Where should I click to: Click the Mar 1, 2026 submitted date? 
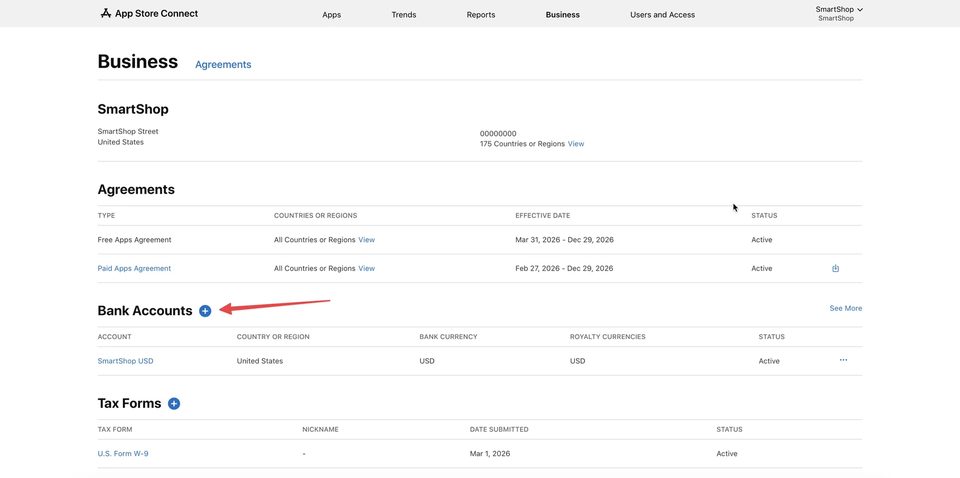tap(490, 454)
